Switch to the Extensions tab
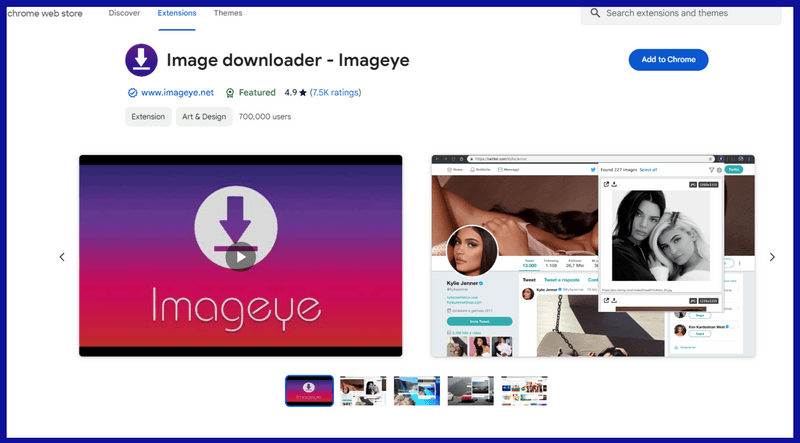800x443 pixels. 177,13
